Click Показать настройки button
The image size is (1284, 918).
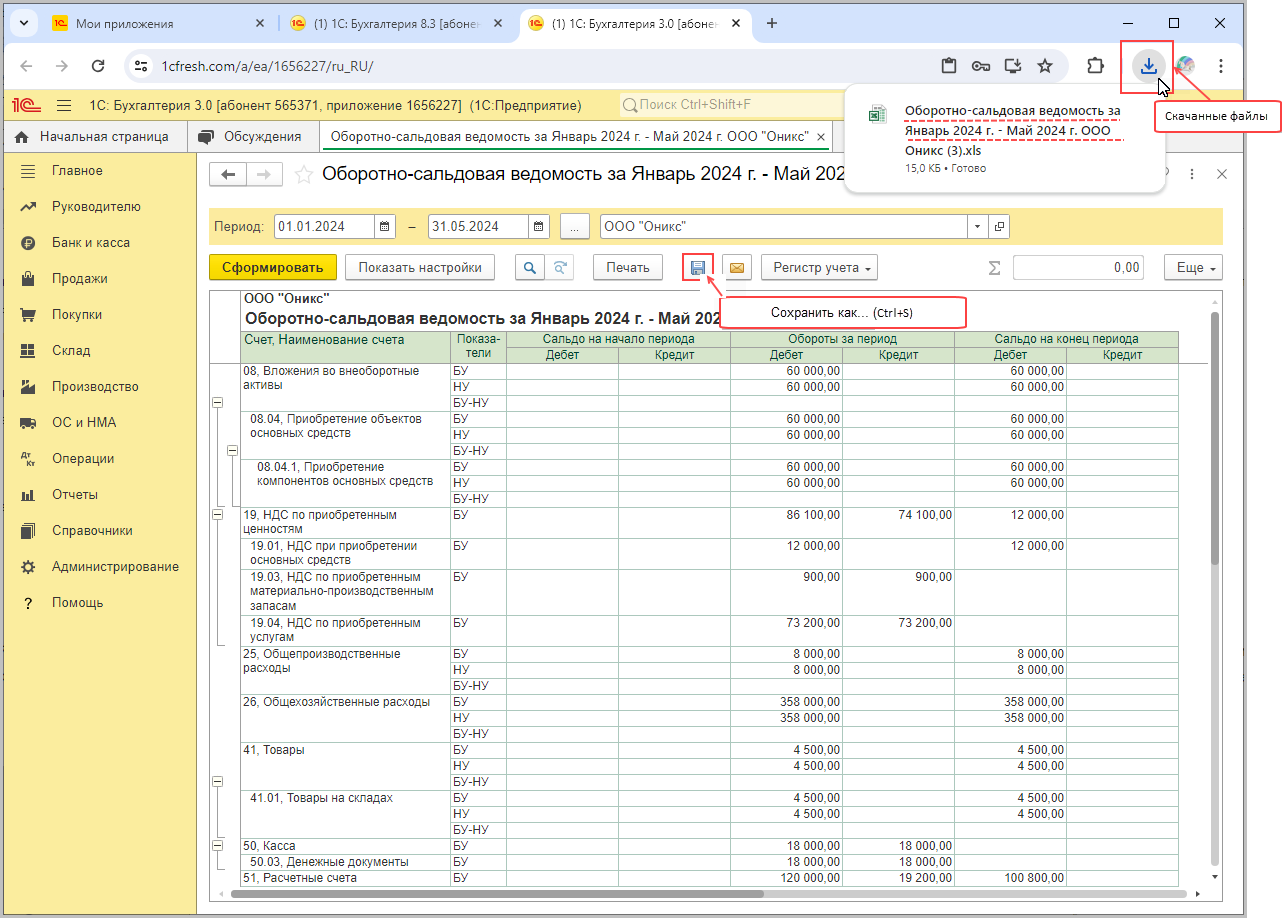[420, 267]
